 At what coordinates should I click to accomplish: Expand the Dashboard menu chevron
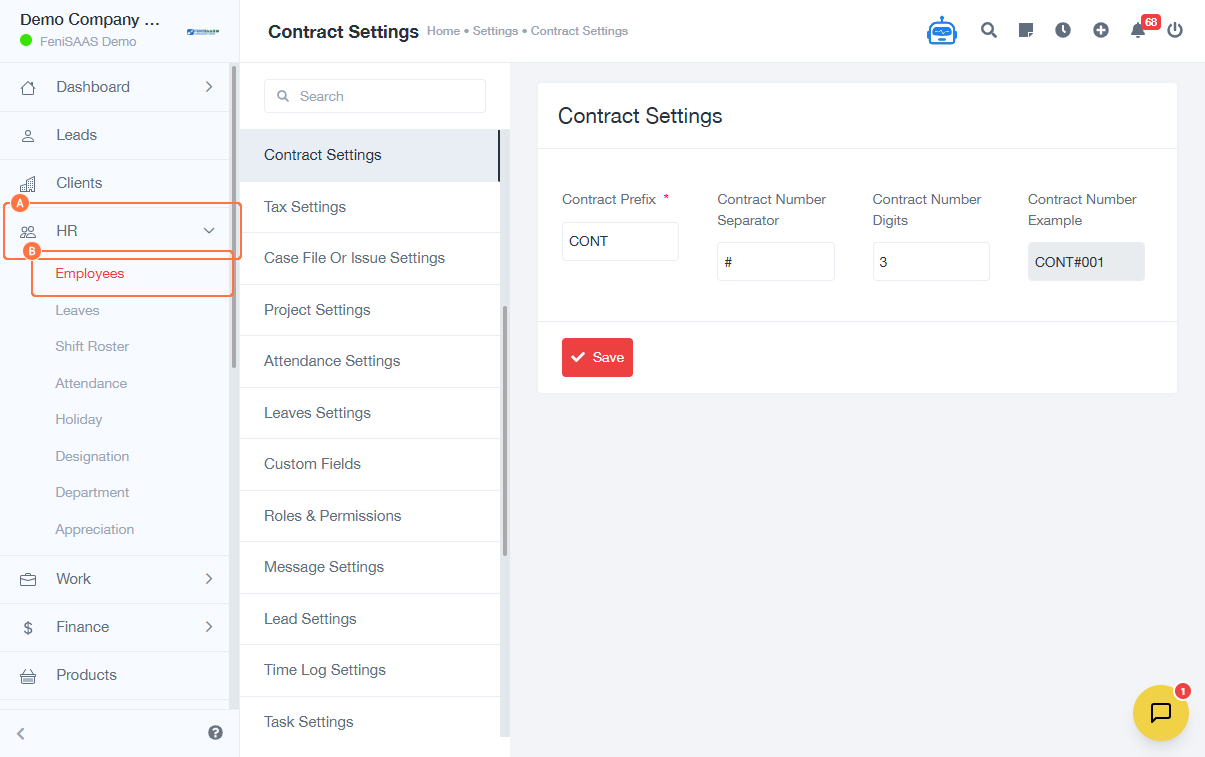tap(208, 87)
